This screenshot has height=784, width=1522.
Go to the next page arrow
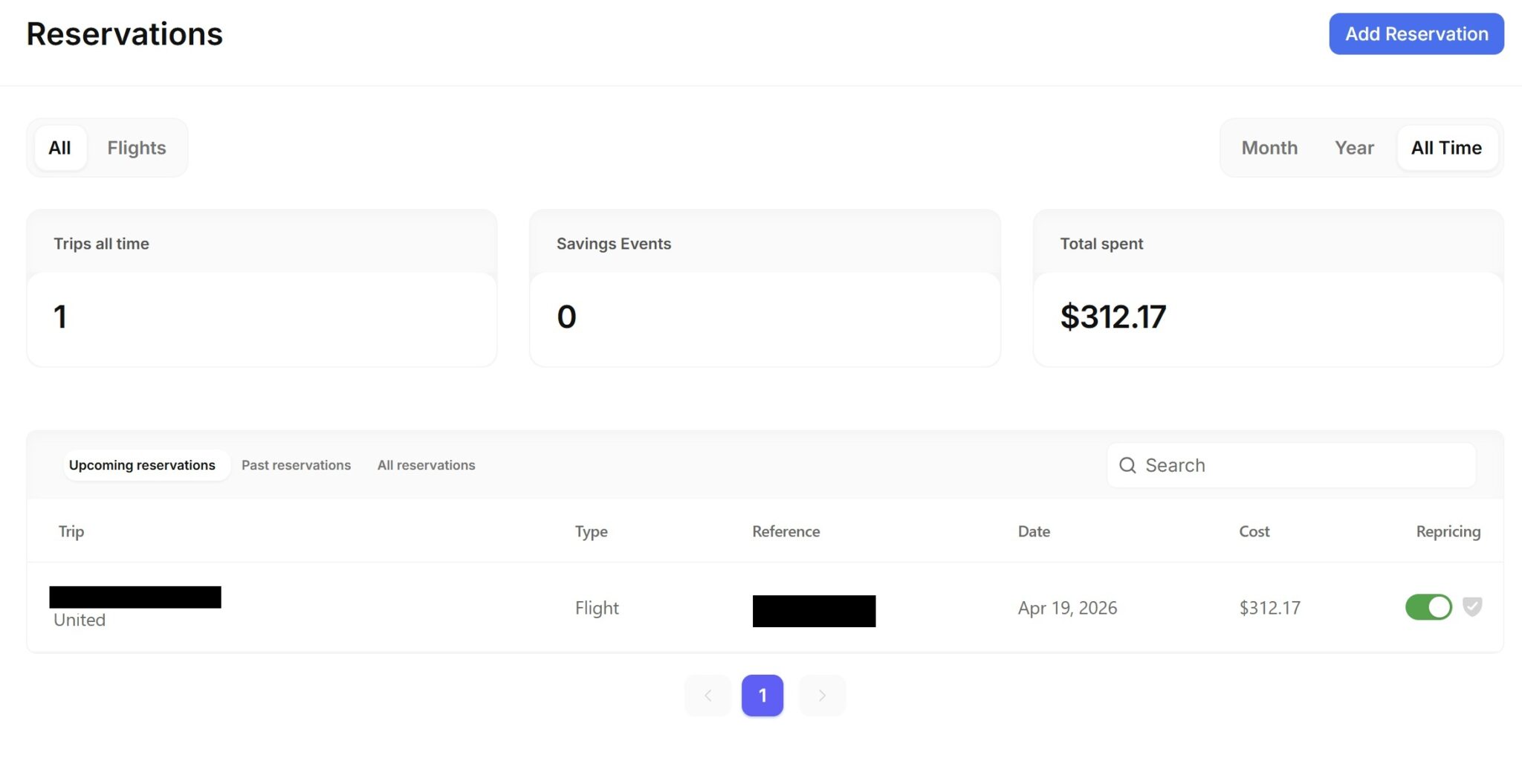tap(822, 696)
